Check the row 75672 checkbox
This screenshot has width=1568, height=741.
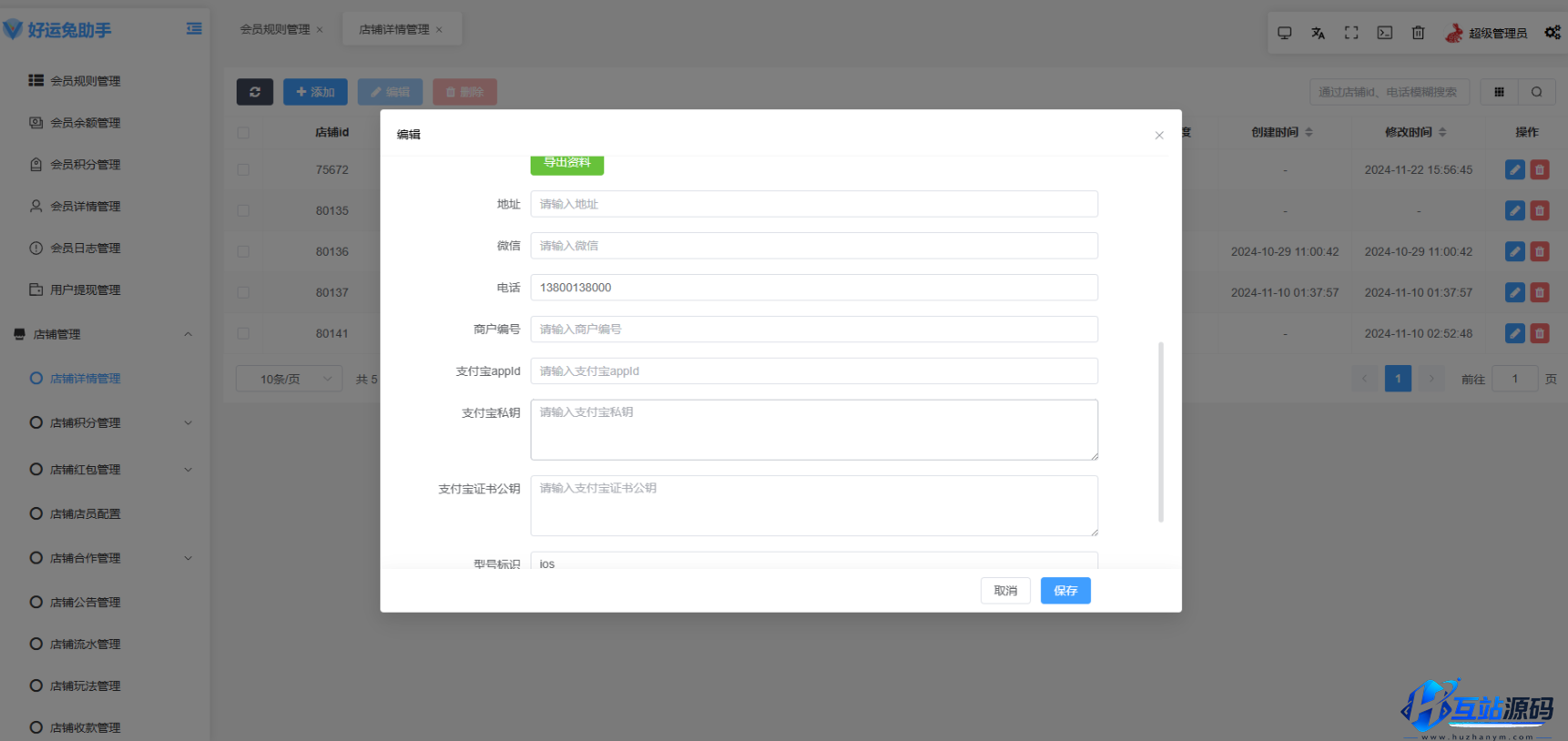[243, 169]
